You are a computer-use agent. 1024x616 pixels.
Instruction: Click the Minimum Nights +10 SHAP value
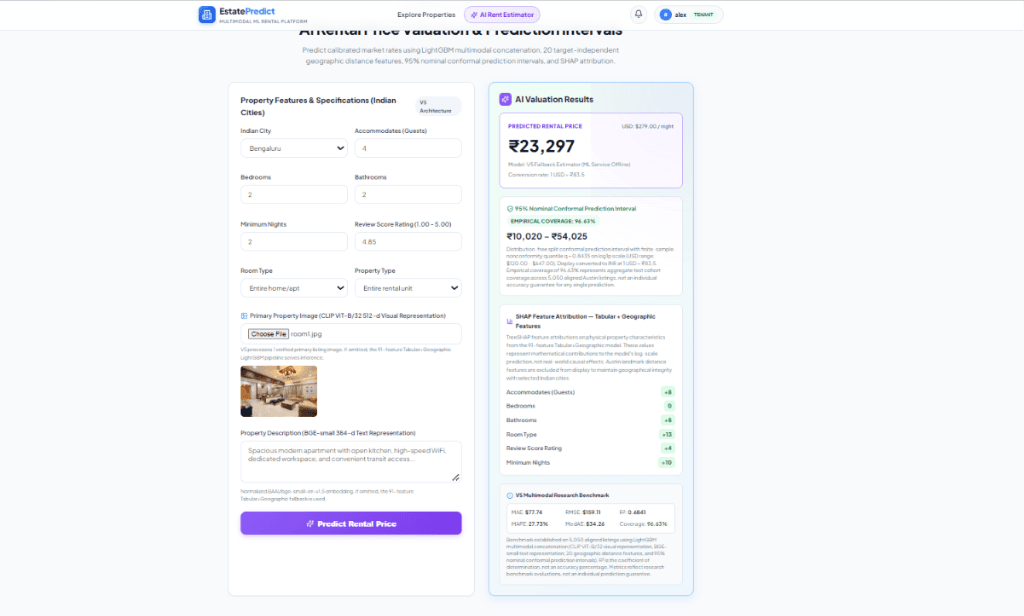[666, 462]
